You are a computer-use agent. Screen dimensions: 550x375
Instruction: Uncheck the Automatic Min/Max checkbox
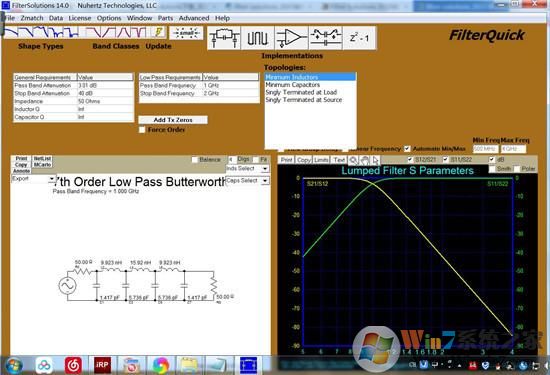pyautogui.click(x=407, y=148)
